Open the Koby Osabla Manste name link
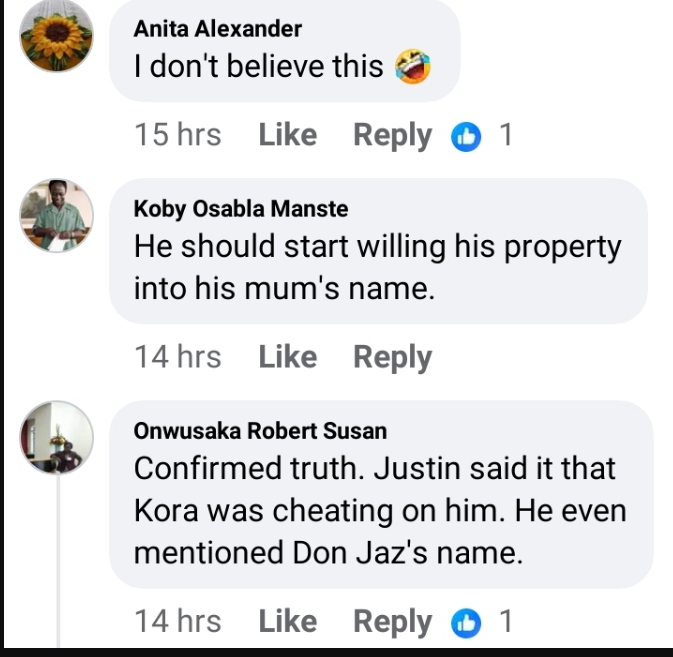The height and width of the screenshot is (657, 673). 241,209
